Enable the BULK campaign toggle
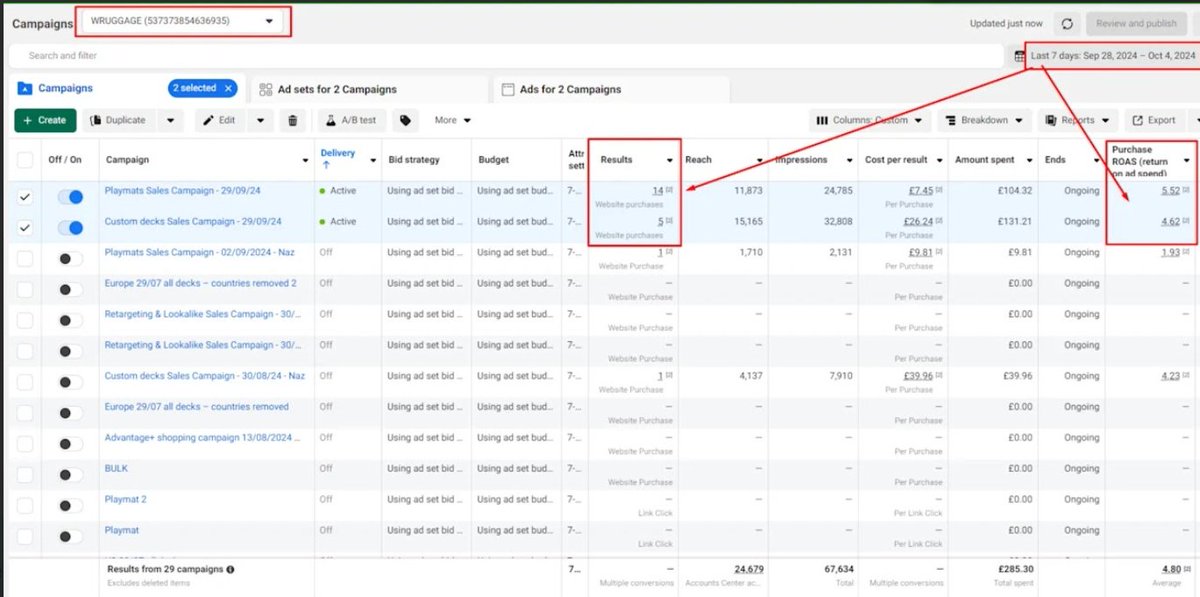1200x597 pixels. (70, 475)
